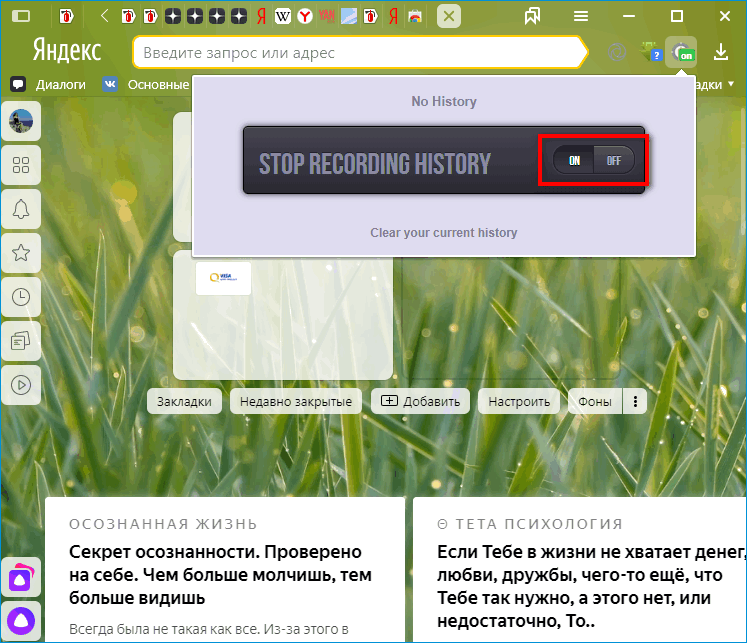747x643 pixels.
Task: Open the Диалоги bookmark
Action: pos(48,85)
